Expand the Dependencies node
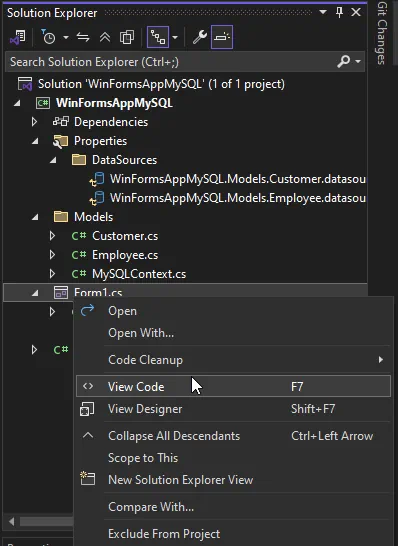Screen dimensions: 398x546 tap(34, 122)
